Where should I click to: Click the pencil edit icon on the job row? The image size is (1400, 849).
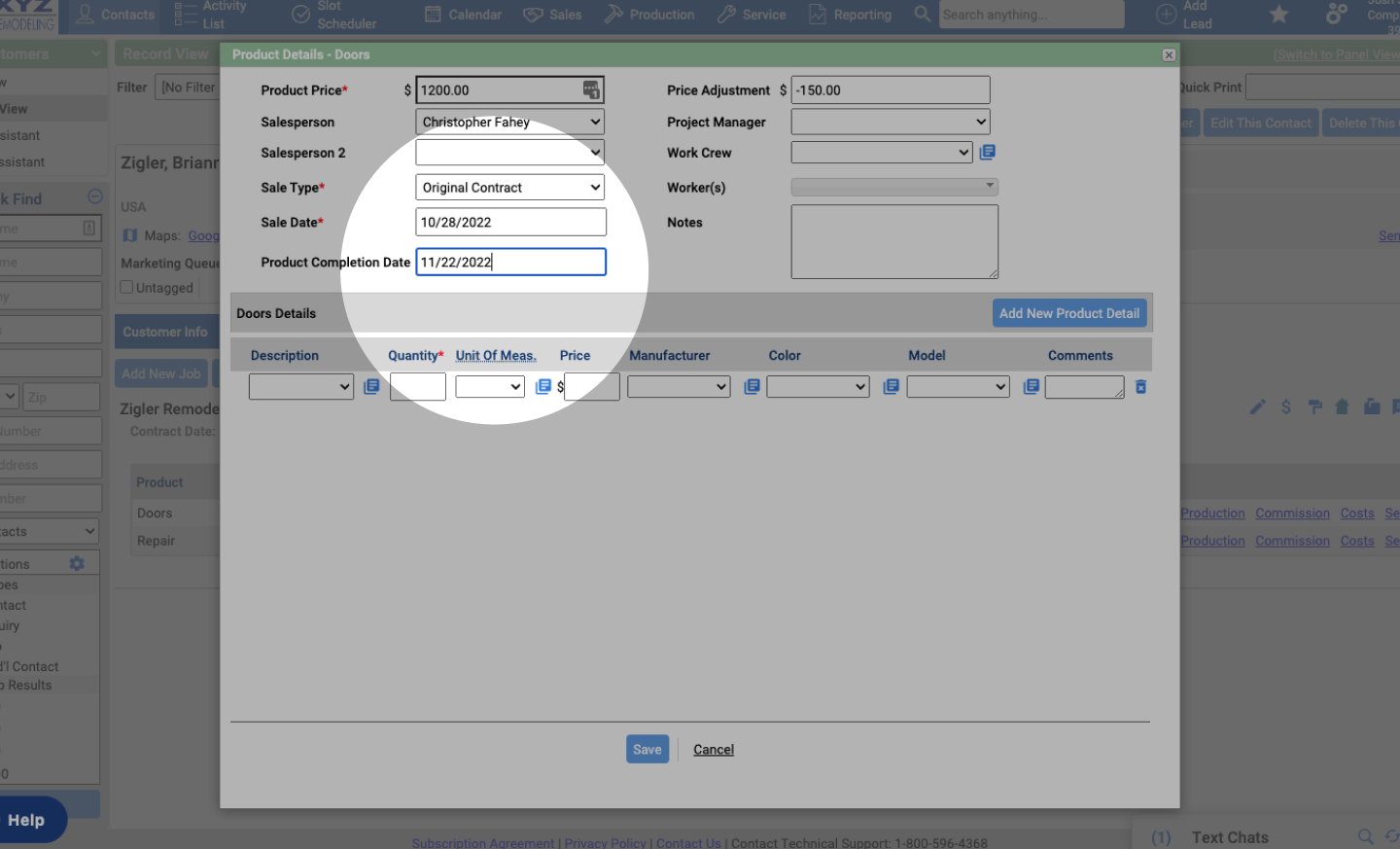click(x=1258, y=407)
